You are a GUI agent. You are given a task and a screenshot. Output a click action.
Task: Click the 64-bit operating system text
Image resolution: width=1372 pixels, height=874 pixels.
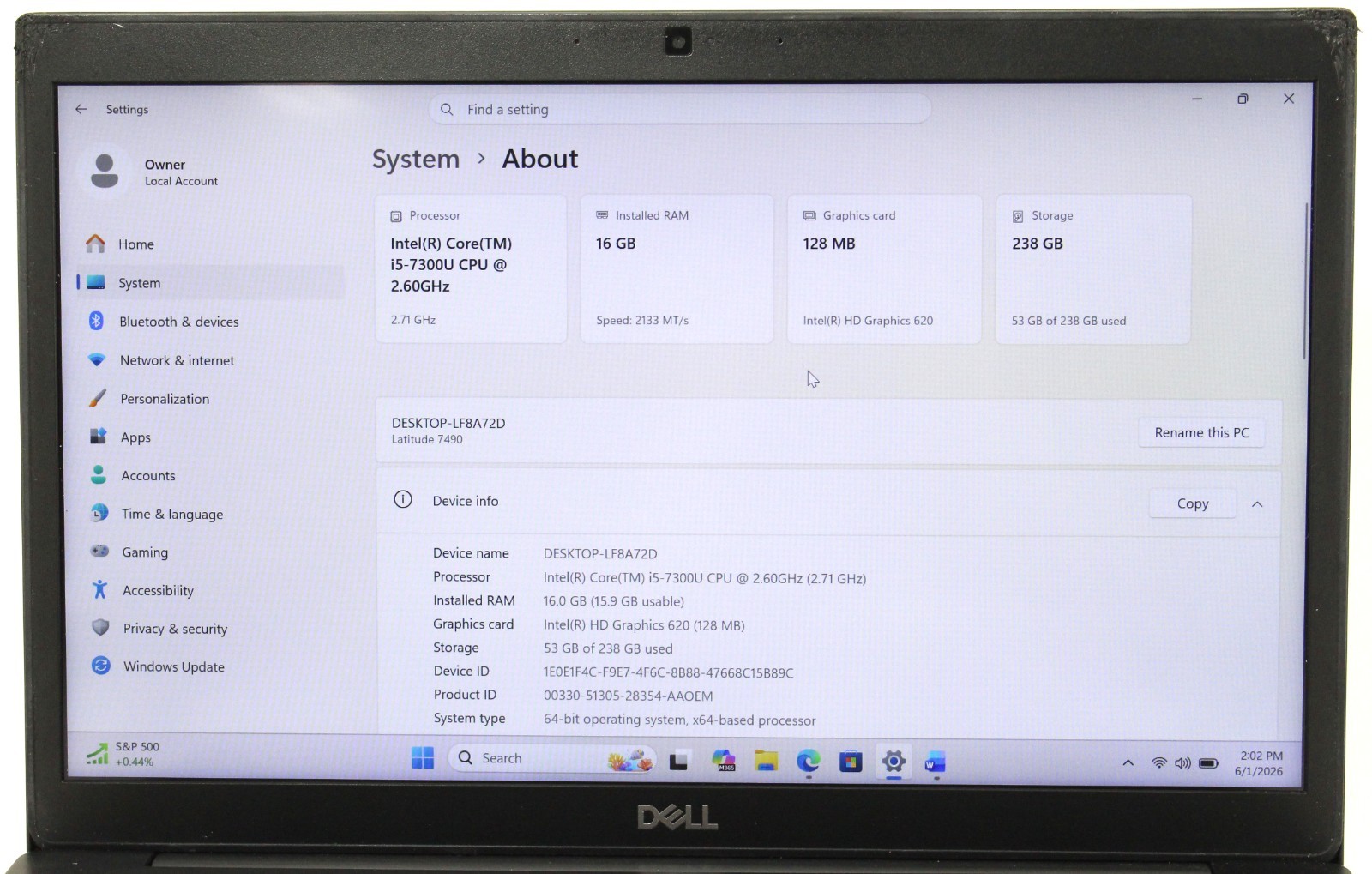click(x=679, y=720)
